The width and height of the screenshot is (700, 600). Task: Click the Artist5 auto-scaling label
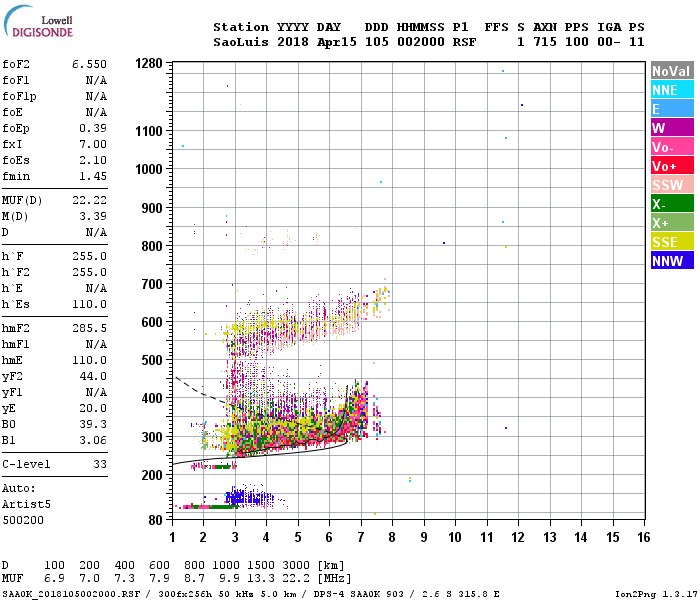[26, 504]
